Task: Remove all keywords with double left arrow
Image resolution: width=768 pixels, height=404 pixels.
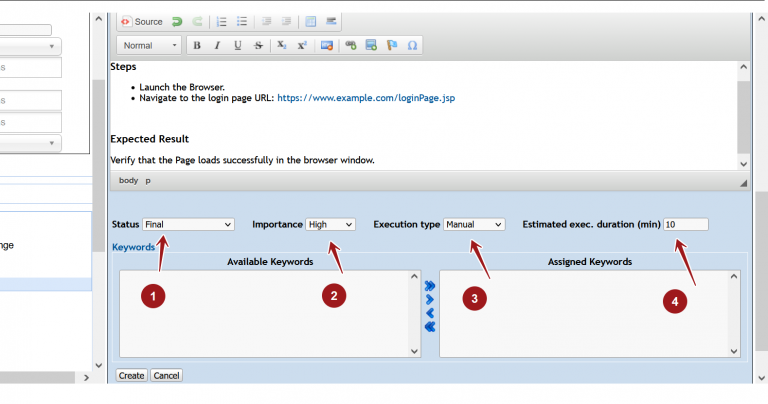Action: [x=430, y=327]
